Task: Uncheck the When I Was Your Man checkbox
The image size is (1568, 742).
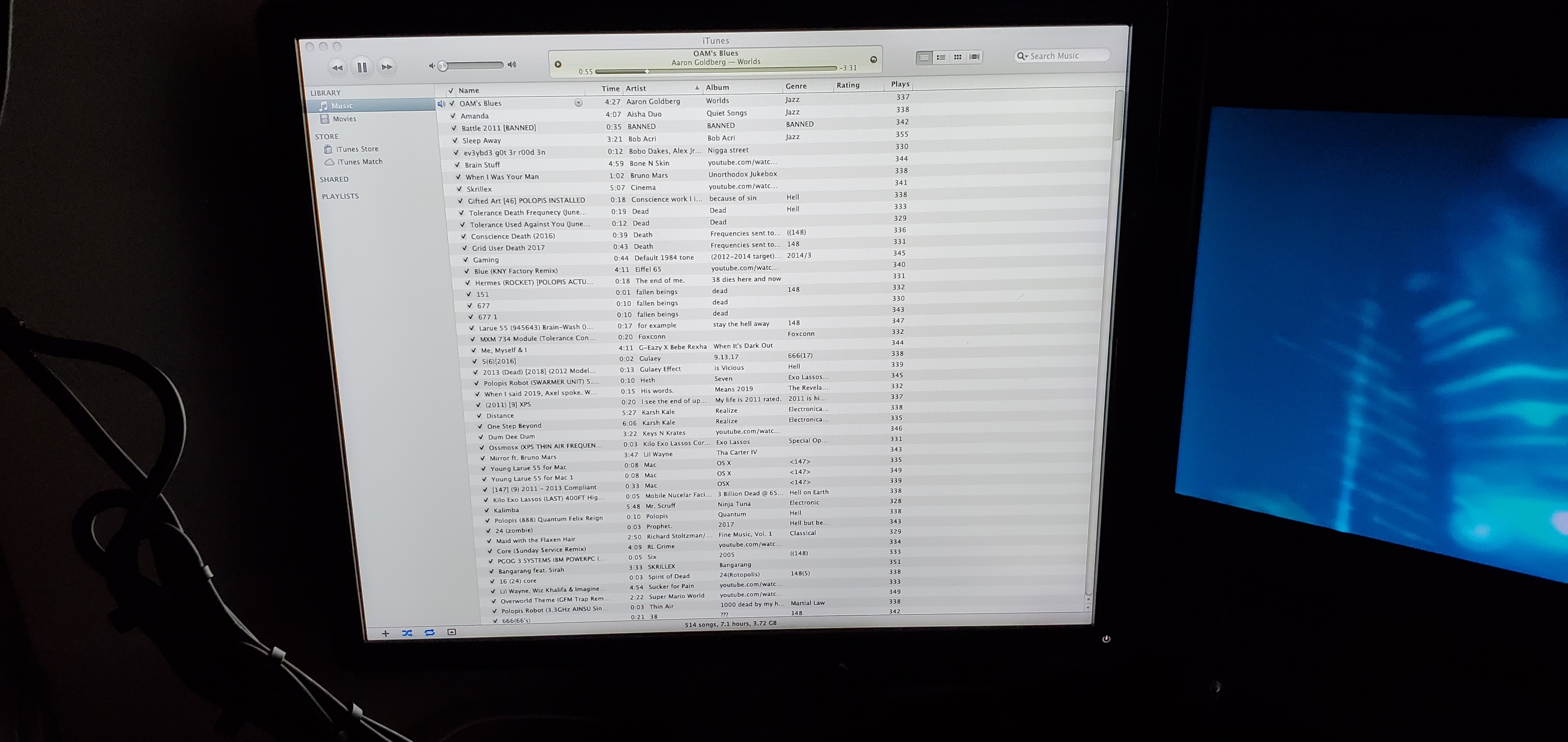Action: point(458,177)
